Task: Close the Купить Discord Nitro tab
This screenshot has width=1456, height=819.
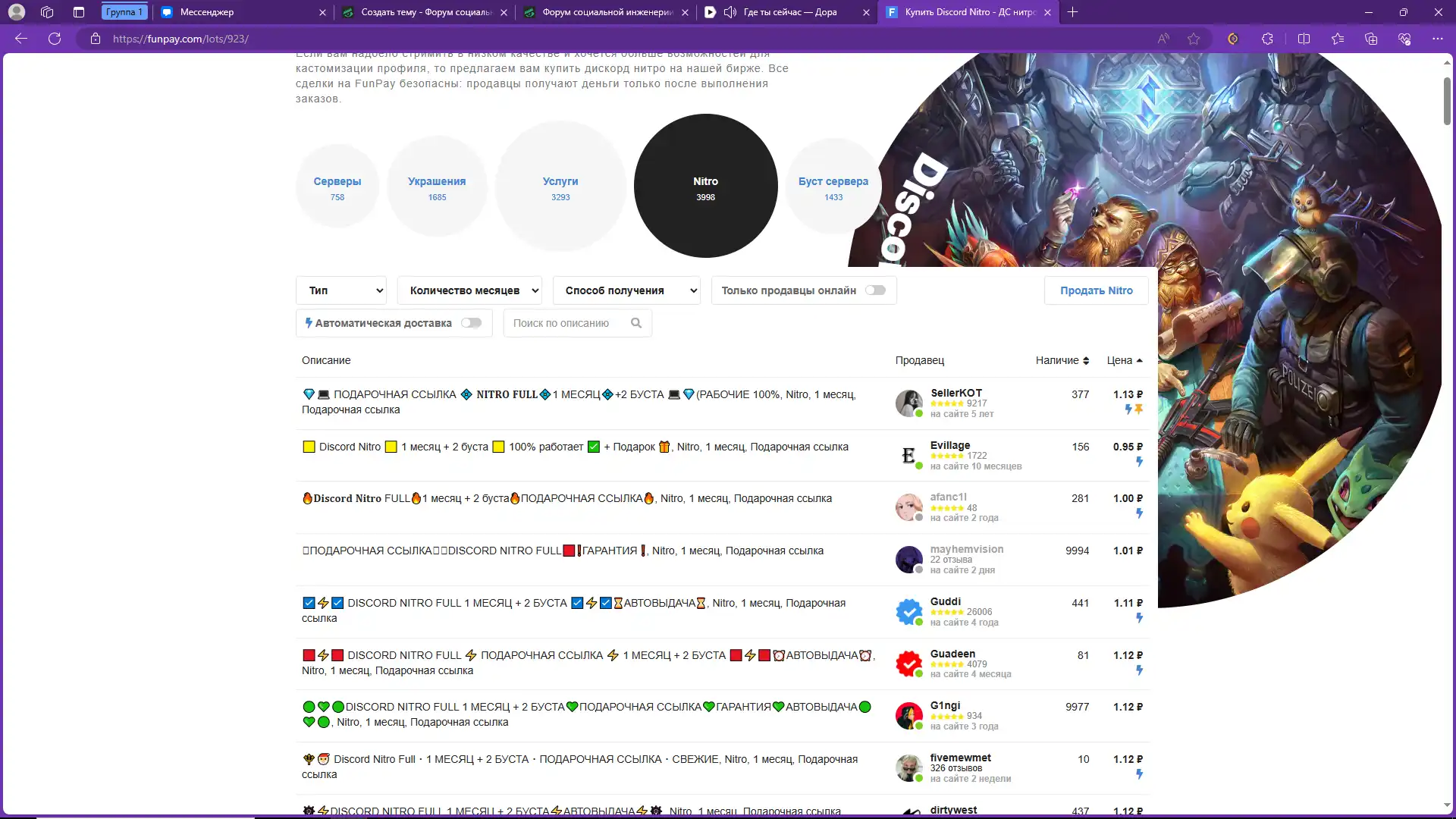Action: click(x=1047, y=12)
